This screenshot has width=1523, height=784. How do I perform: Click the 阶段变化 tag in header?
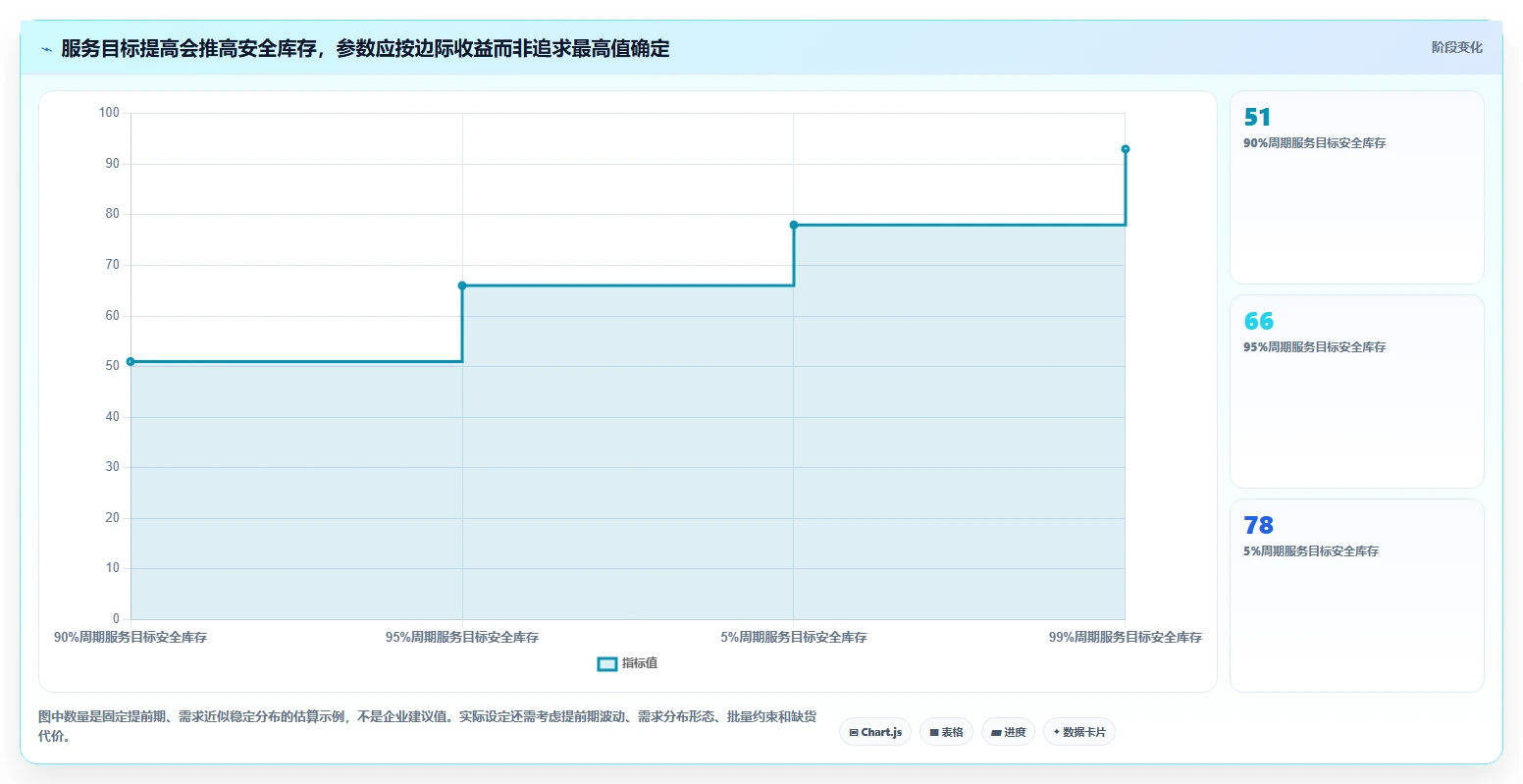click(1457, 47)
